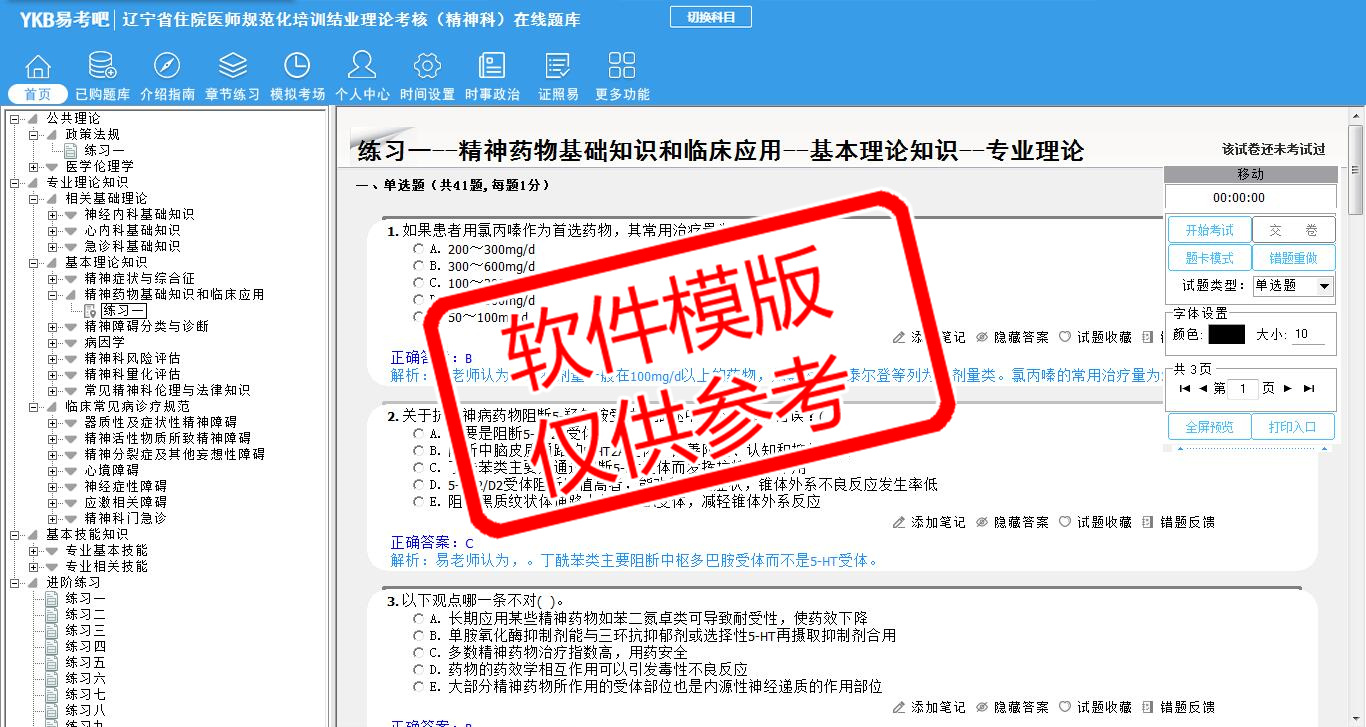Switch to the 首页 tab

click(38, 94)
